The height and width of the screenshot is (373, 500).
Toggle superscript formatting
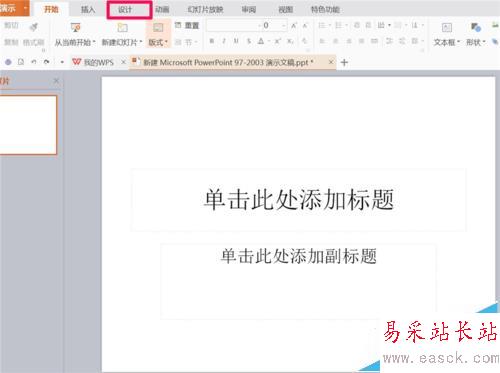[x=278, y=41]
